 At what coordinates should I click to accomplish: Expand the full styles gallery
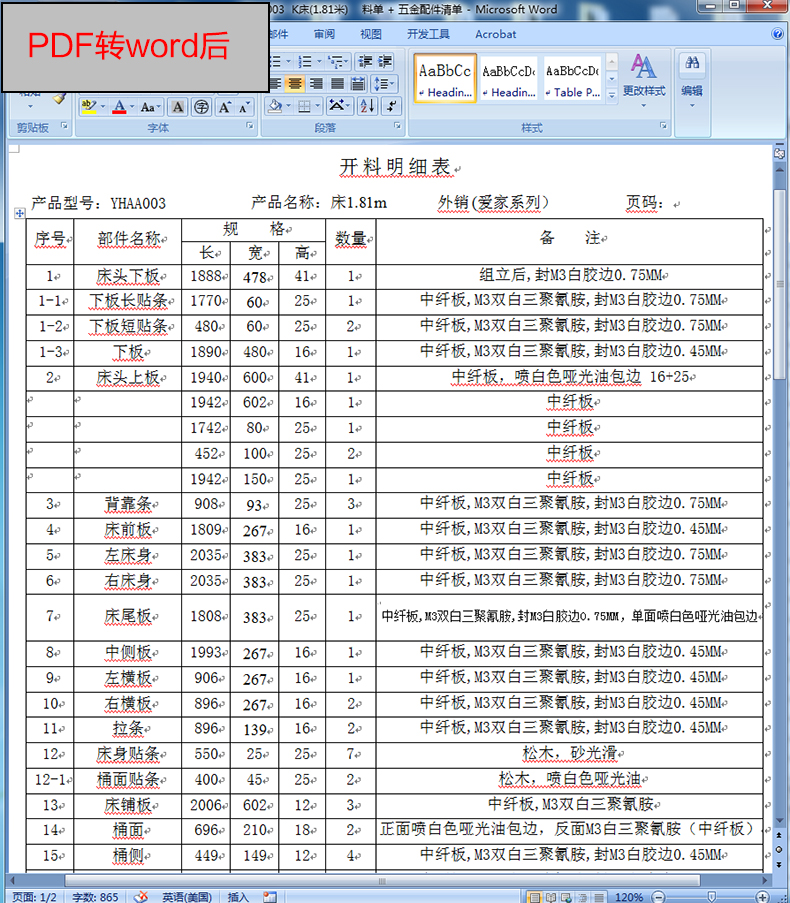pyautogui.click(x=612, y=95)
